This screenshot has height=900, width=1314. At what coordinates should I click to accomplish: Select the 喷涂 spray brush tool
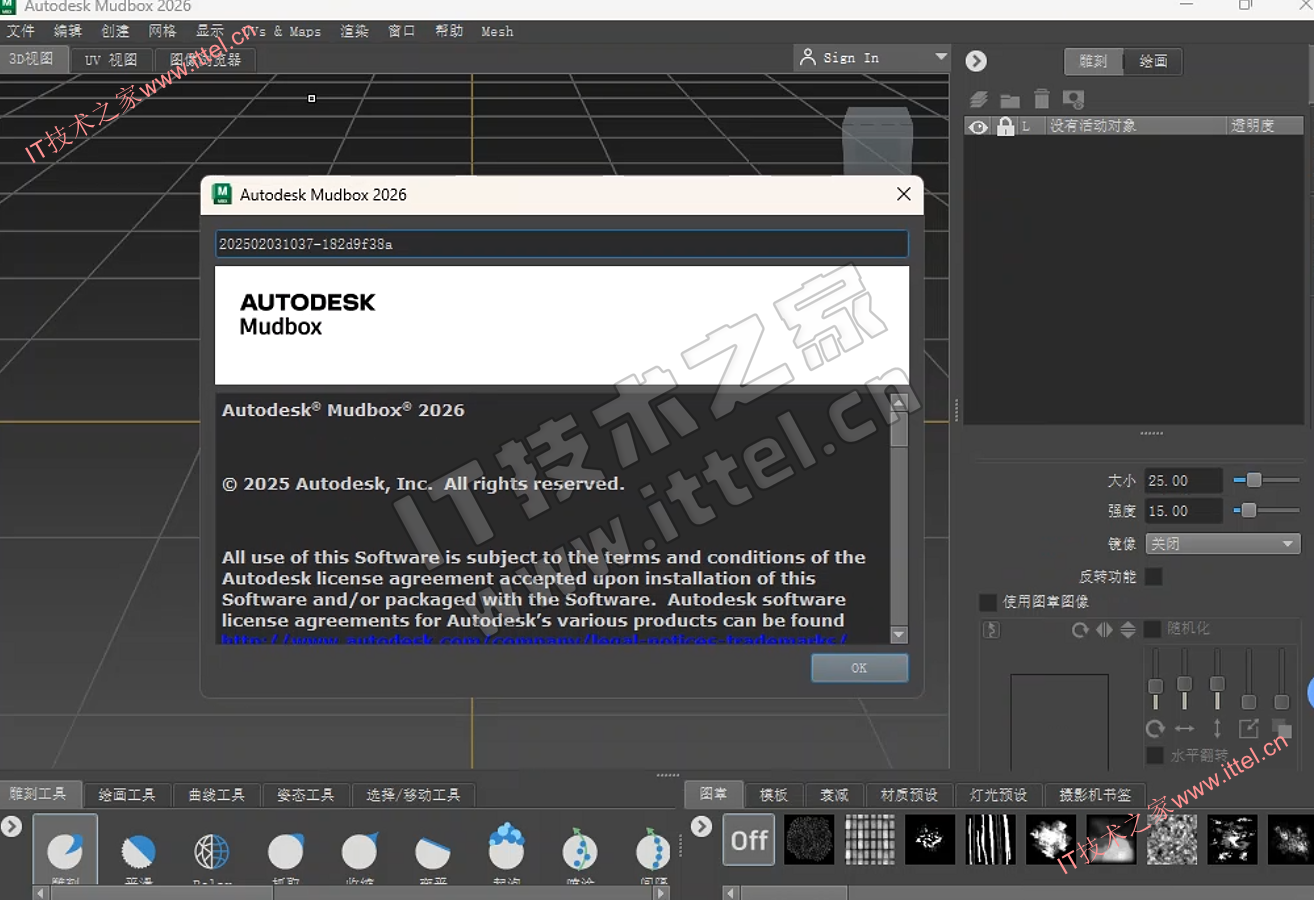point(580,849)
